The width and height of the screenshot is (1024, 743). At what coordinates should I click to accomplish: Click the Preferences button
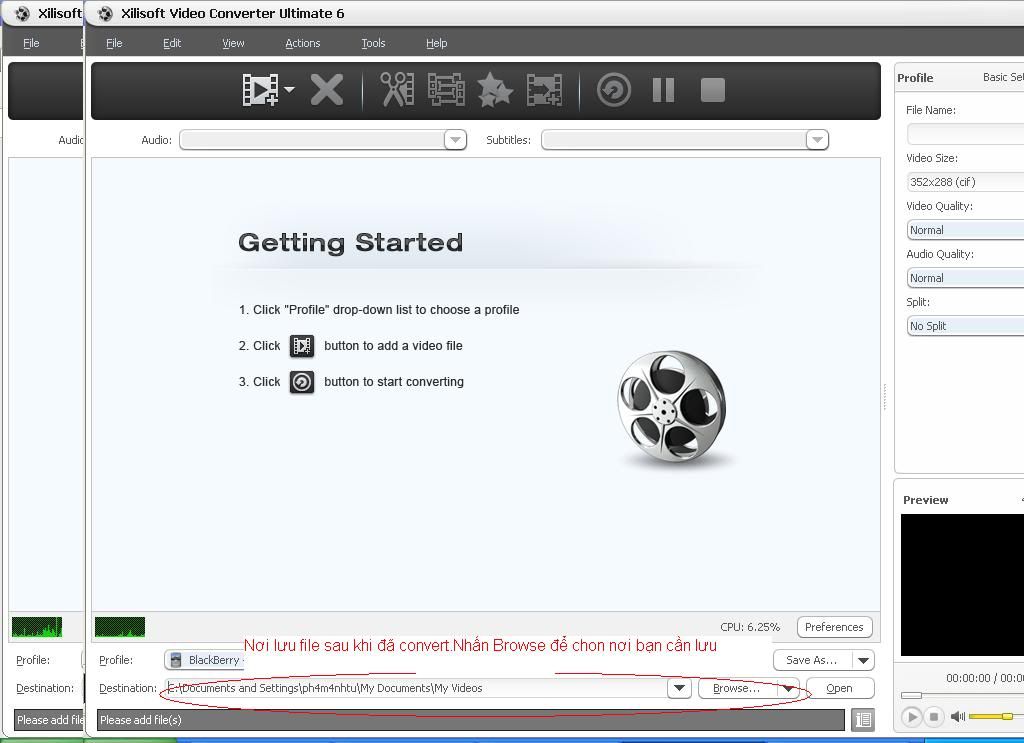pyautogui.click(x=834, y=627)
